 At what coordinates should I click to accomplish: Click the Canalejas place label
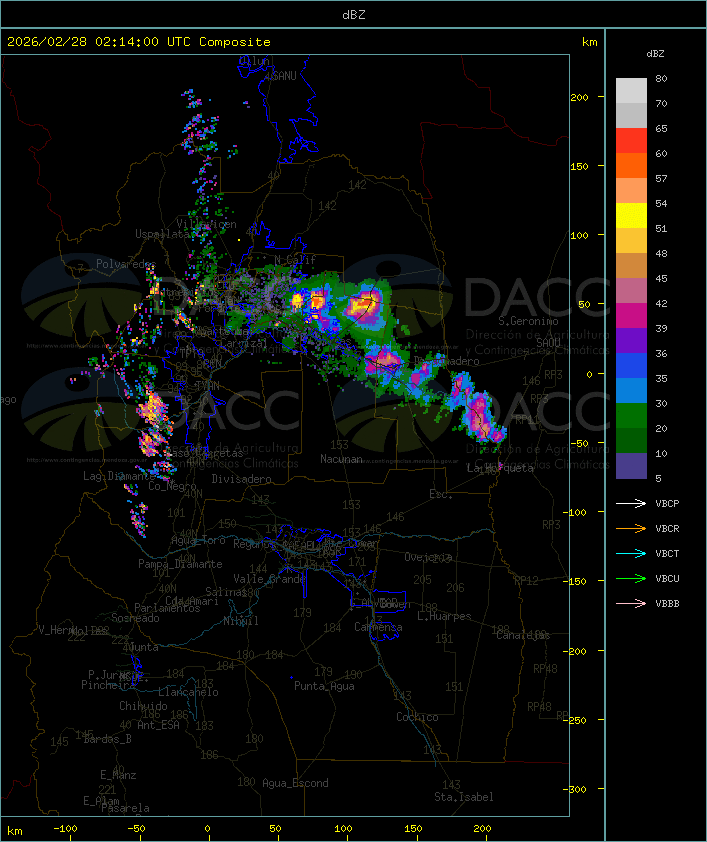coord(523,635)
